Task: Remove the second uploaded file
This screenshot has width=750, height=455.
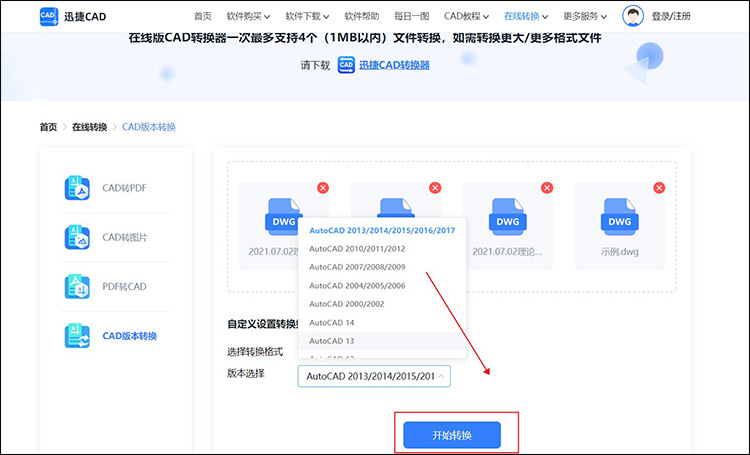Action: 435,188
